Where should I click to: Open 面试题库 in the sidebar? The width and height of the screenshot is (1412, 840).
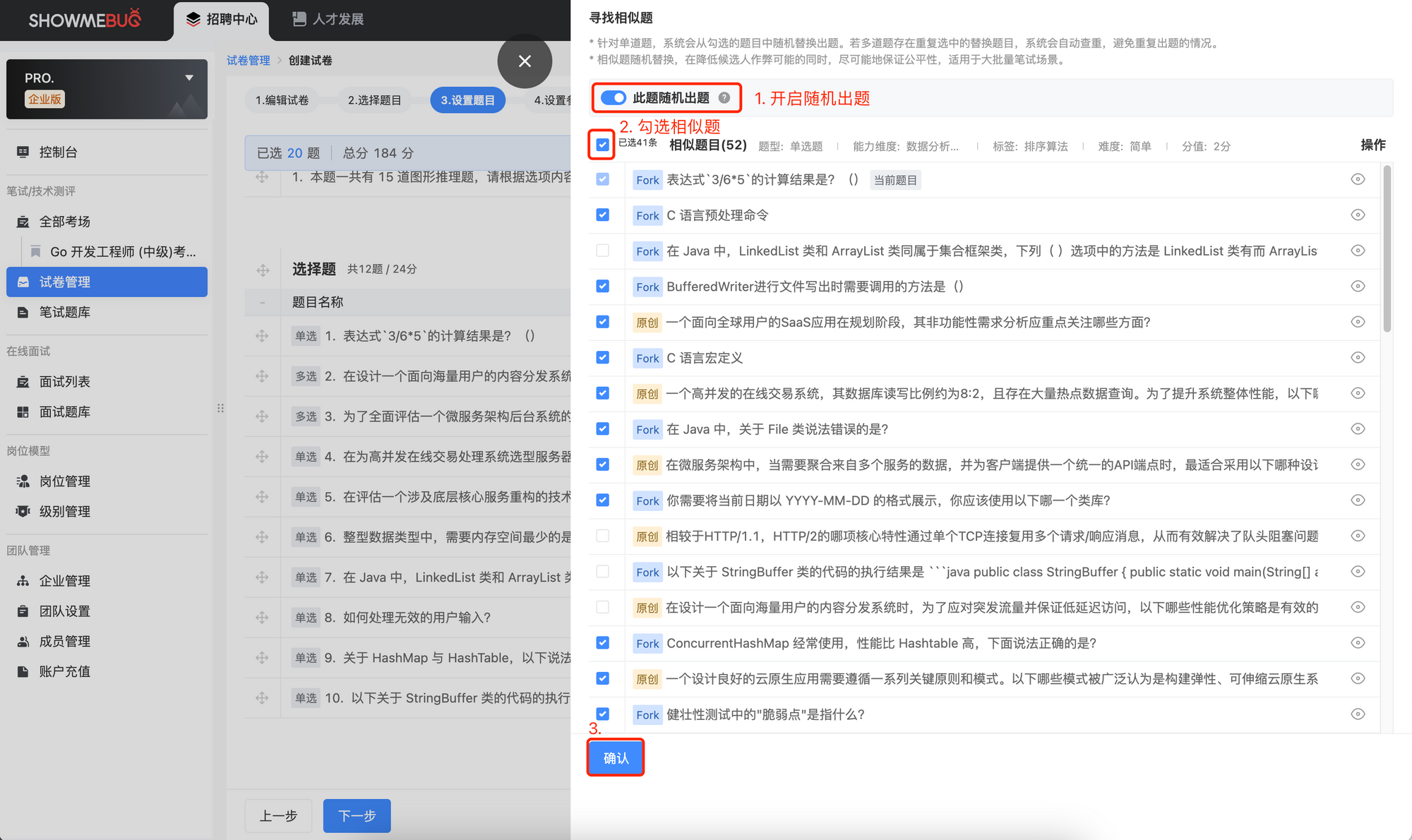pyautogui.click(x=107, y=412)
